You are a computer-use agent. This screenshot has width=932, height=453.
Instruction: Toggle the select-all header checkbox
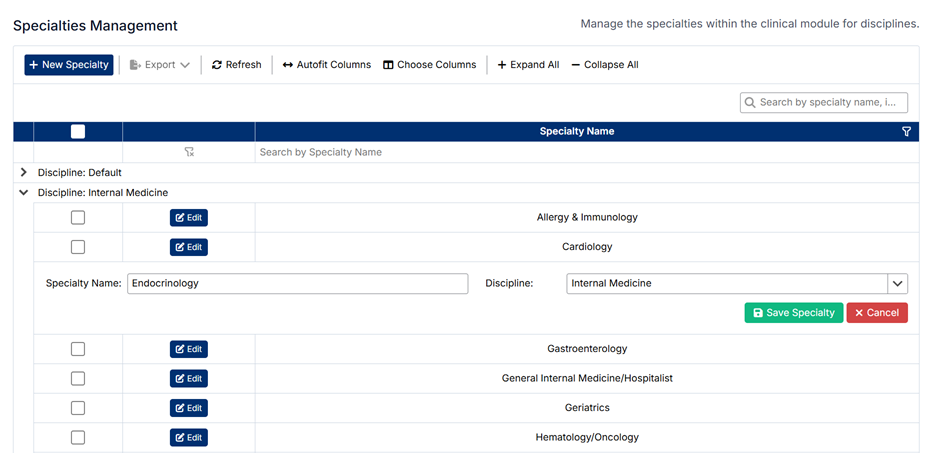pos(78,132)
